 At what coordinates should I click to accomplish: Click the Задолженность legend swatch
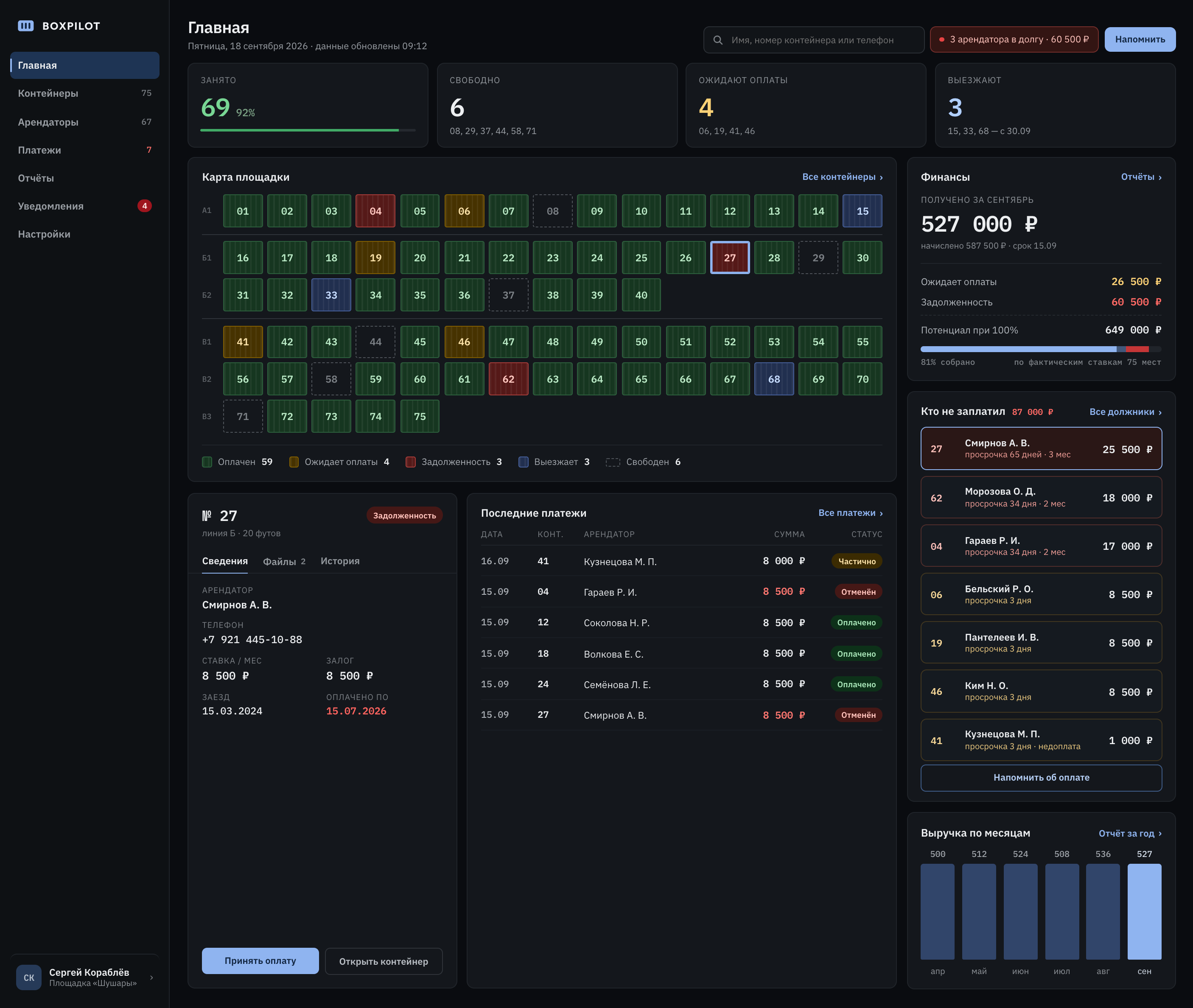410,462
